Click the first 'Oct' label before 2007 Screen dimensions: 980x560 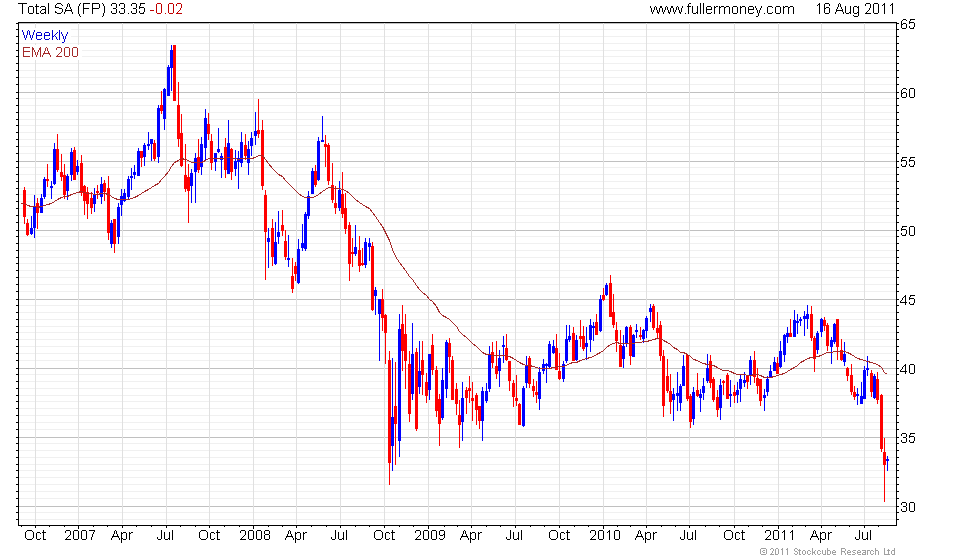35,536
